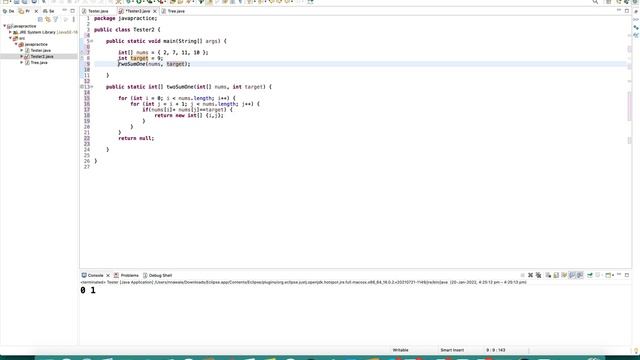The height and width of the screenshot is (360, 640).
Task: Minimize the editor area
Action: point(619,11)
